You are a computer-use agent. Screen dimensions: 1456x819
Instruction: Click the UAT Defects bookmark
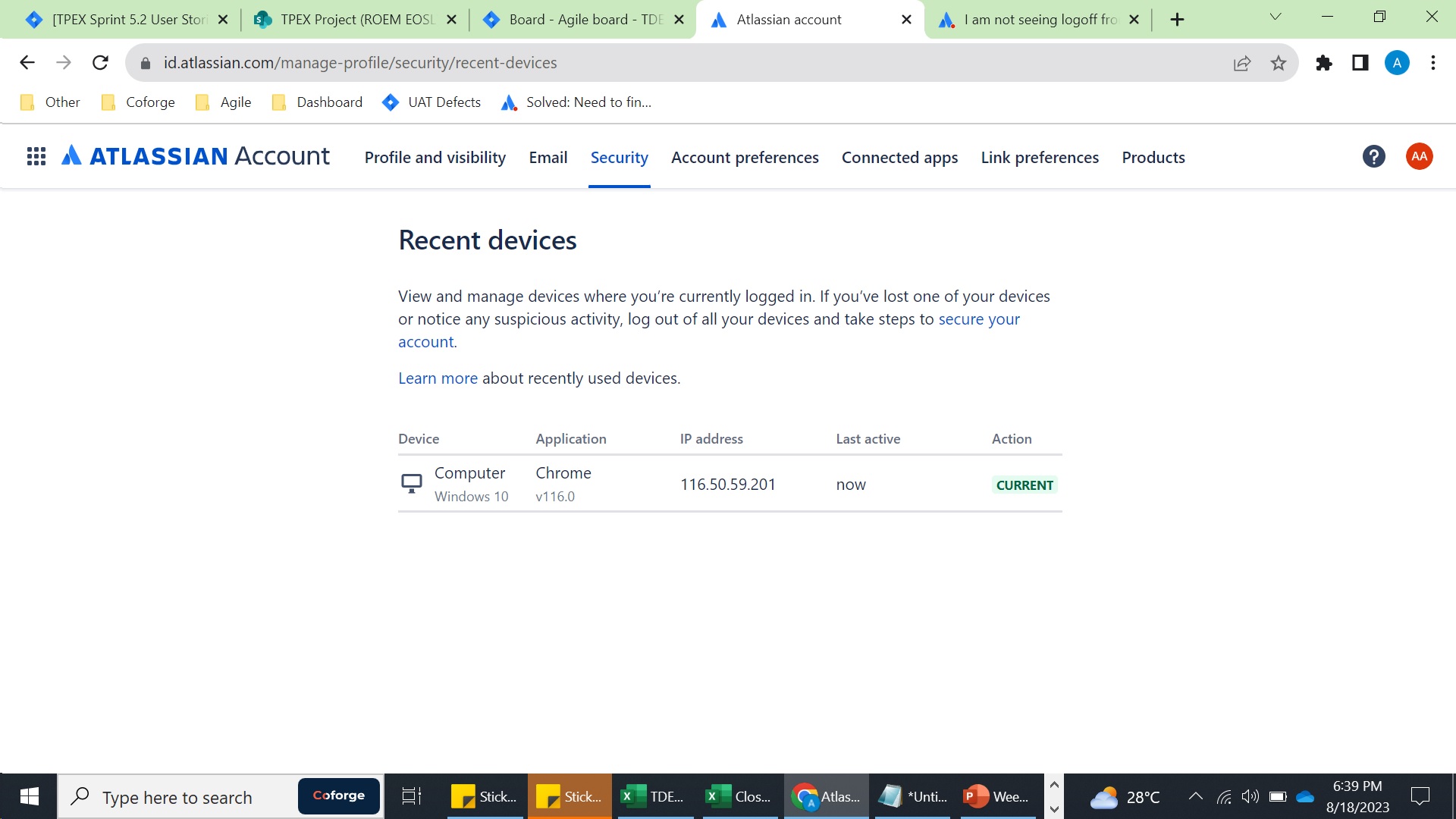coord(432,102)
